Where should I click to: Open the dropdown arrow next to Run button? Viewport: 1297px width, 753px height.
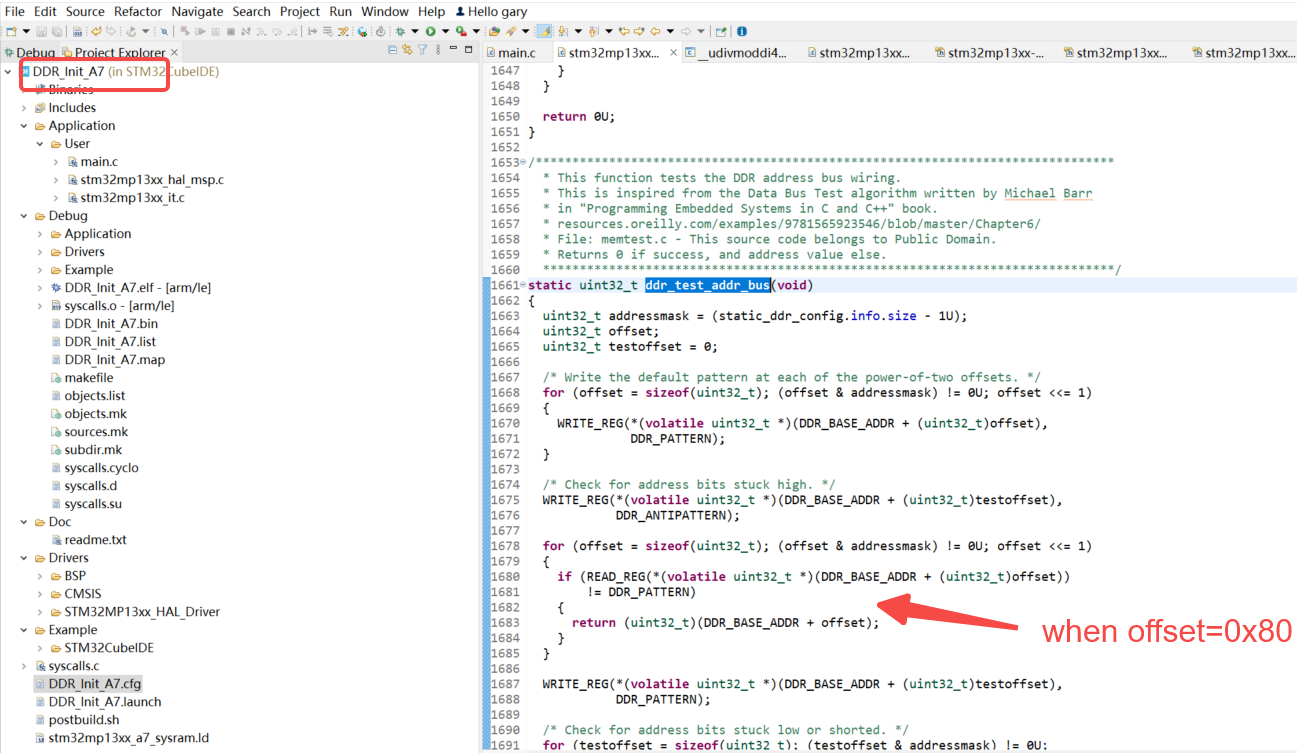tap(445, 31)
